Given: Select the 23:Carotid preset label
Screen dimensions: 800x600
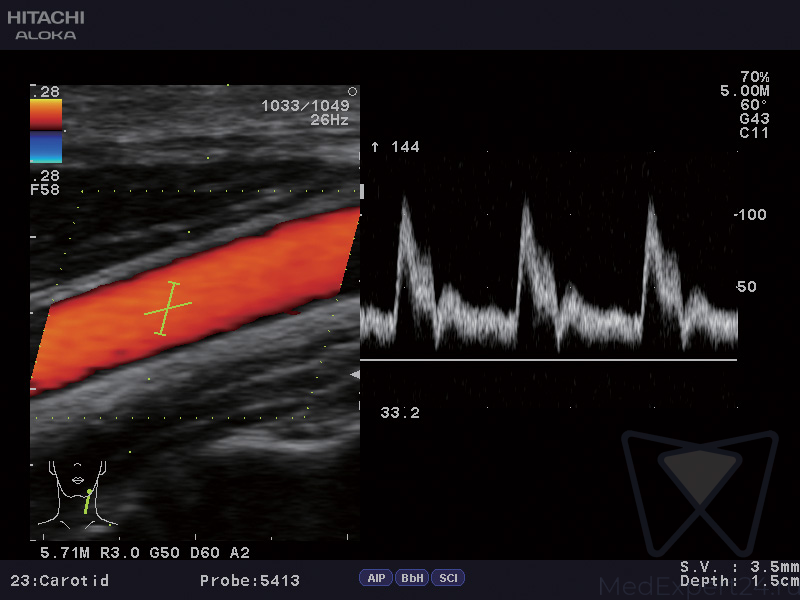Looking at the screenshot, I should point(59,580).
